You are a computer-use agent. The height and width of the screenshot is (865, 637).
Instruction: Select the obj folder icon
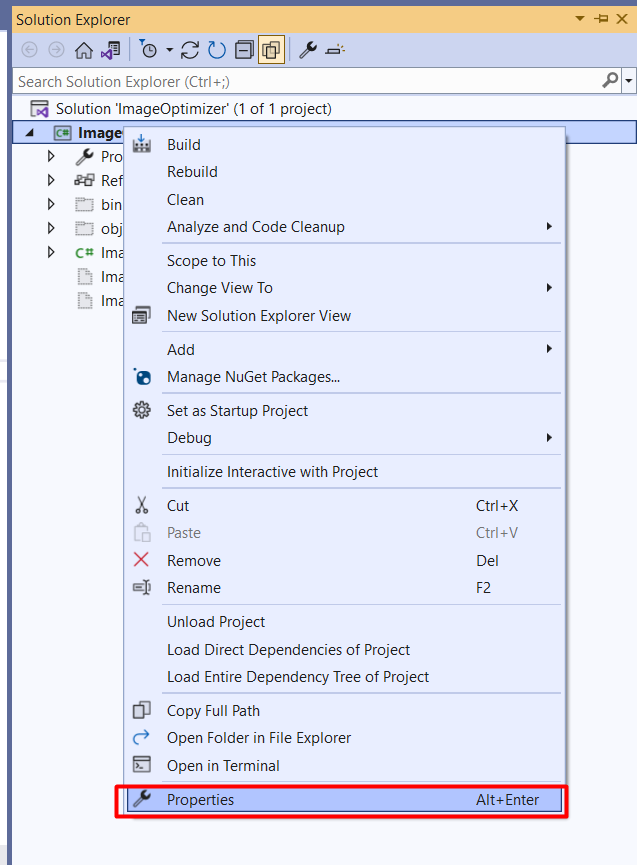click(x=84, y=228)
